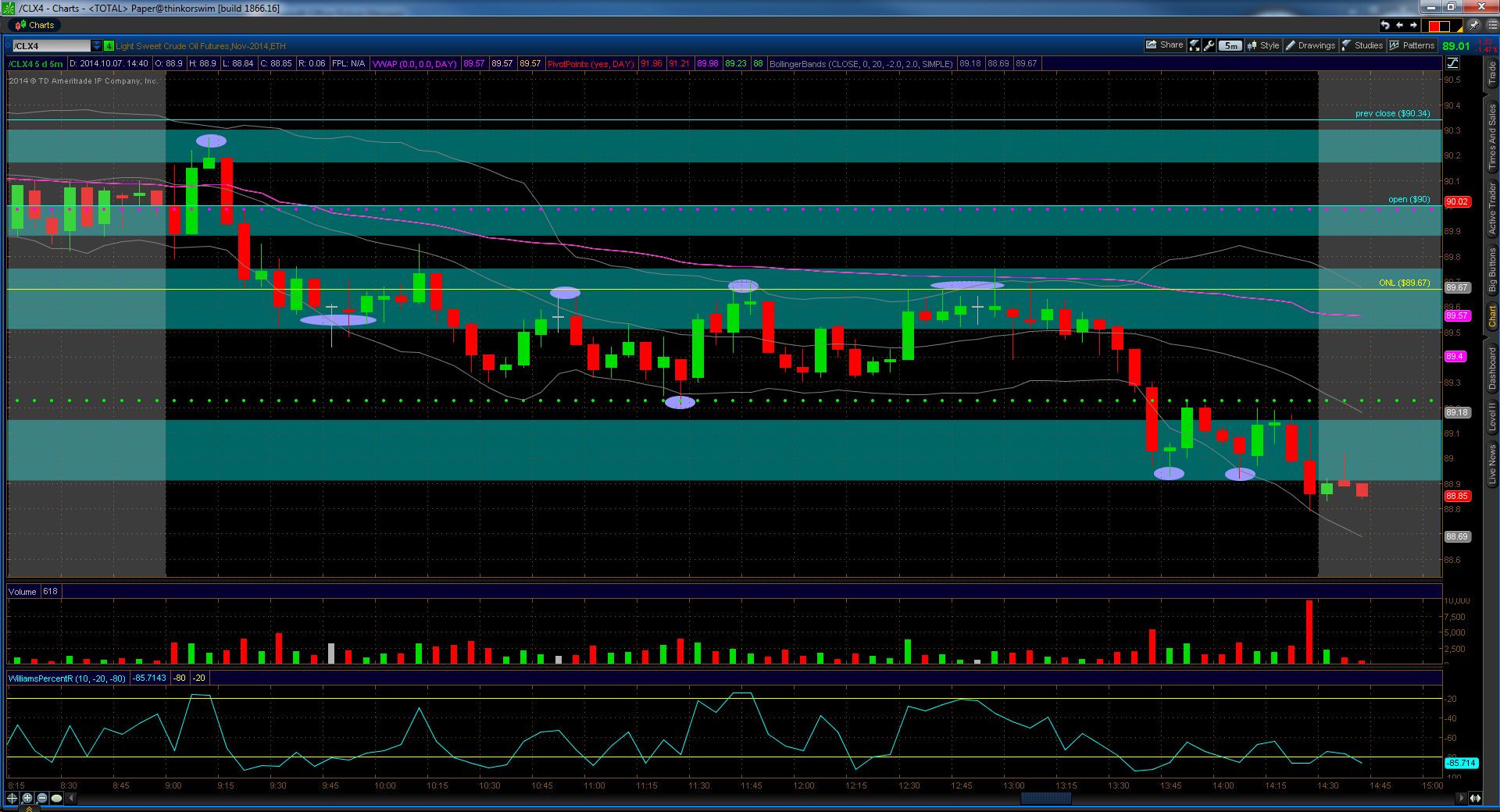Open the Trade side panel tab
The width and height of the screenshot is (1500, 812).
point(1491,73)
